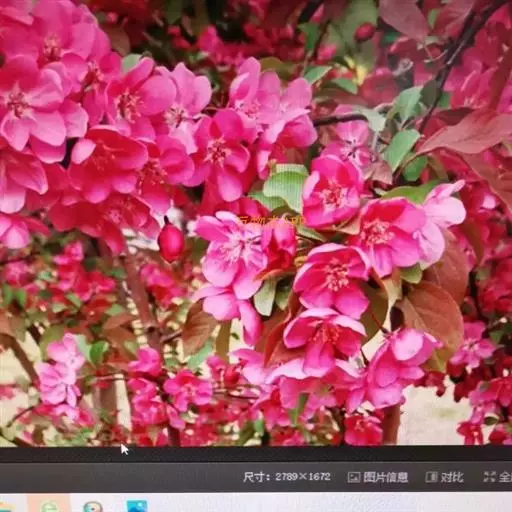512x512 pixels.
Task: Click the orange watermark text on photo
Action: (x=270, y=221)
